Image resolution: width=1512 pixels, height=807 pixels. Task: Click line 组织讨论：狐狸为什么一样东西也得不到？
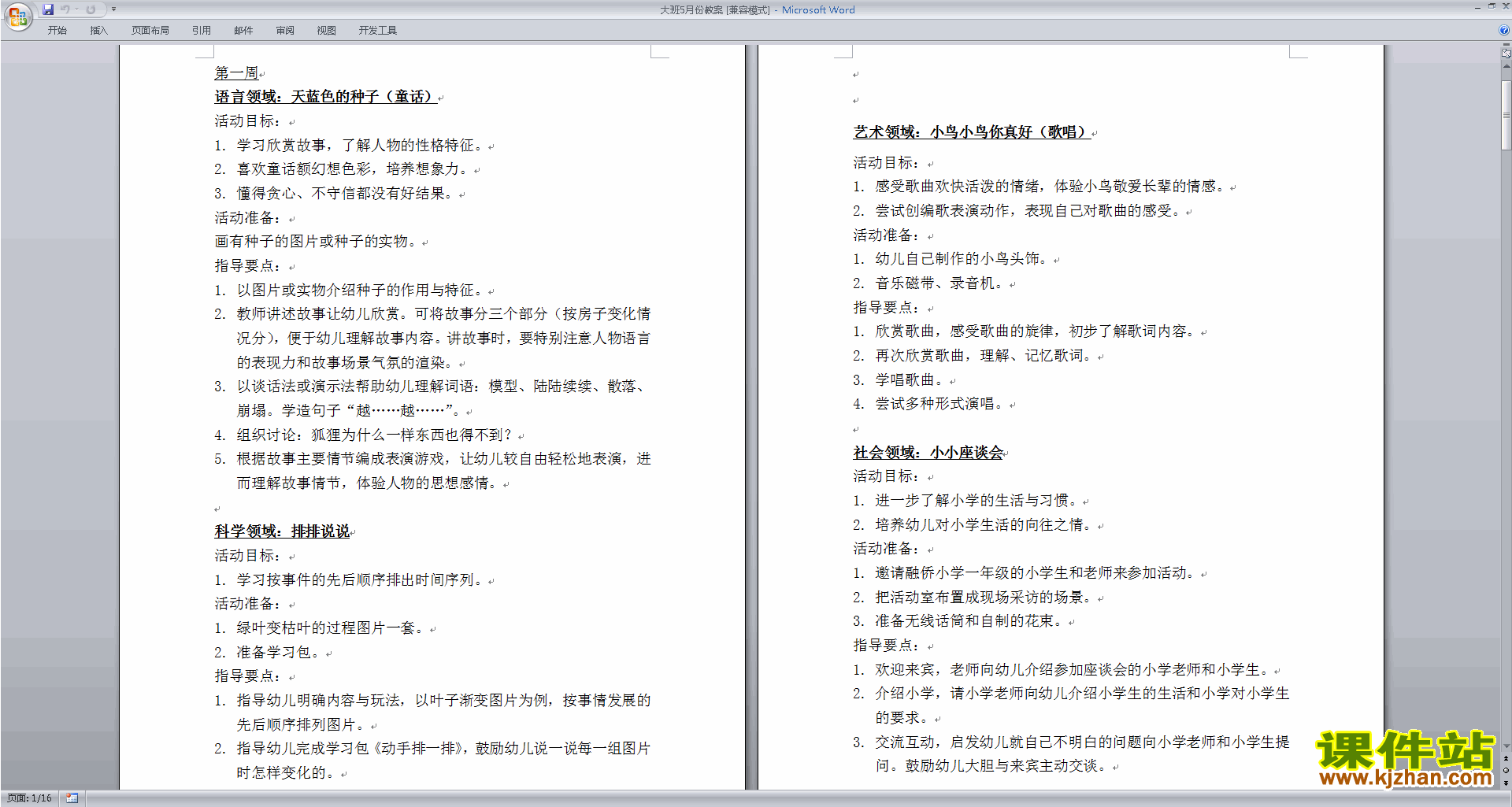tap(375, 435)
